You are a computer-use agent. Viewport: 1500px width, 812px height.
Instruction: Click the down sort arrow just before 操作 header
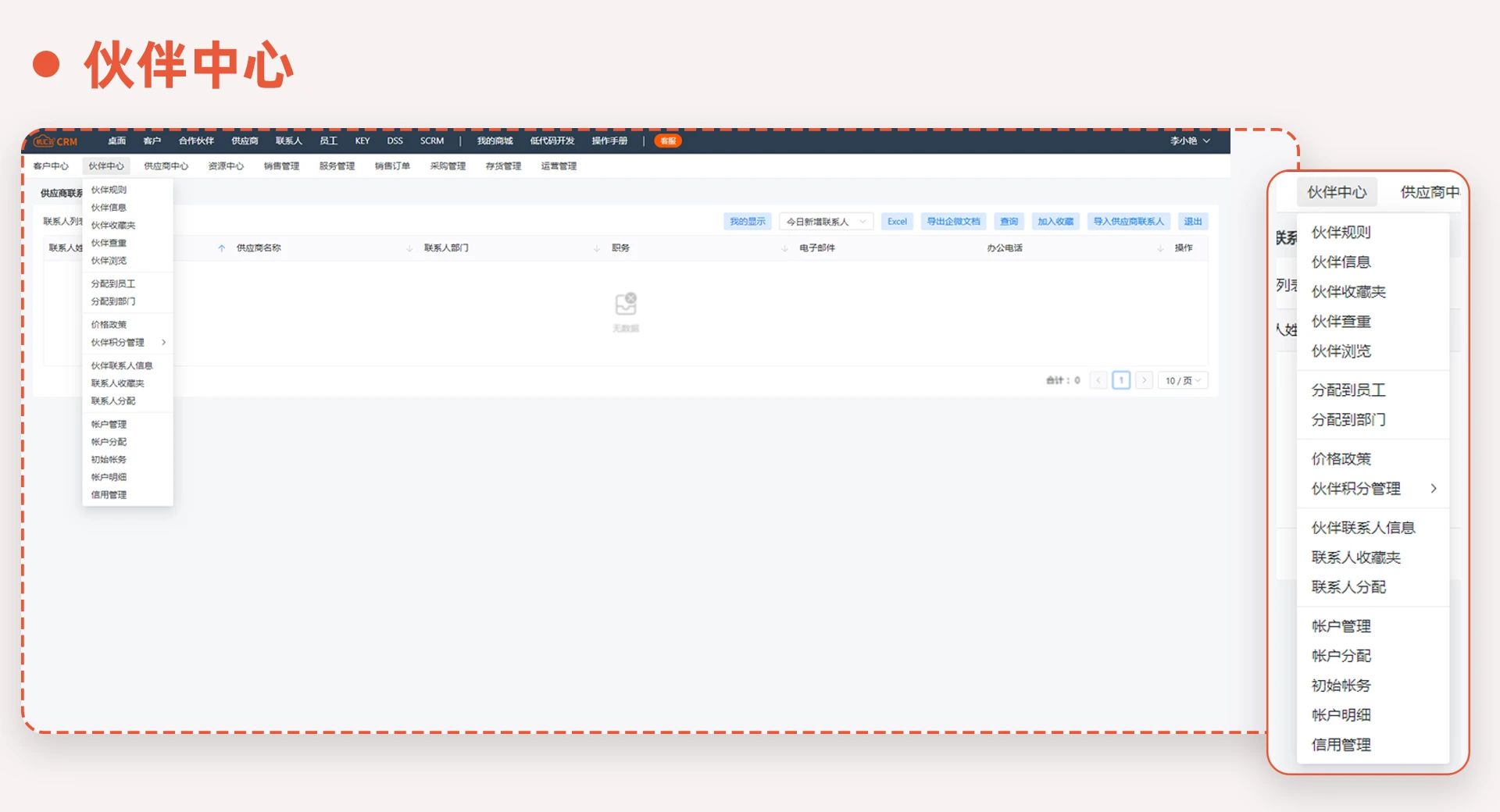(1160, 248)
